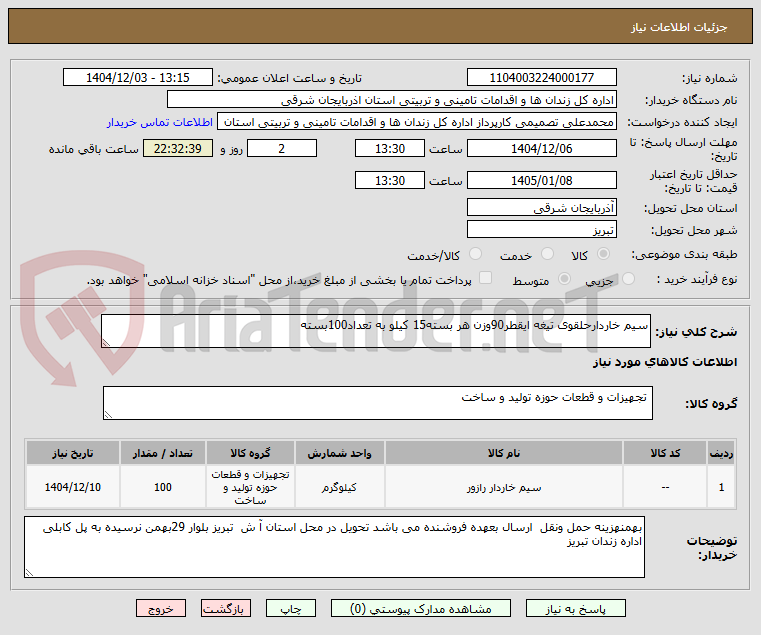Click delivery province field آذربایجان شرقی
The image size is (761, 635).
coord(542,208)
